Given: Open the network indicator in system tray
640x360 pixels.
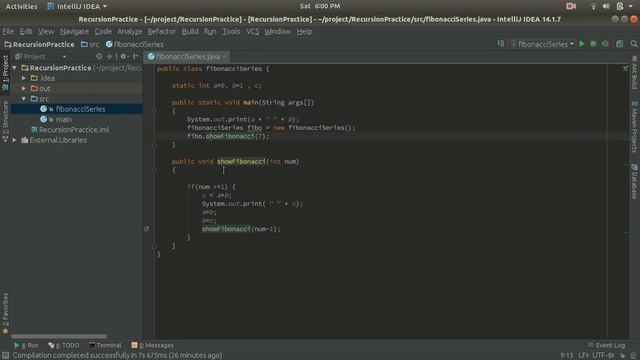Looking at the screenshot, I should [593, 6].
